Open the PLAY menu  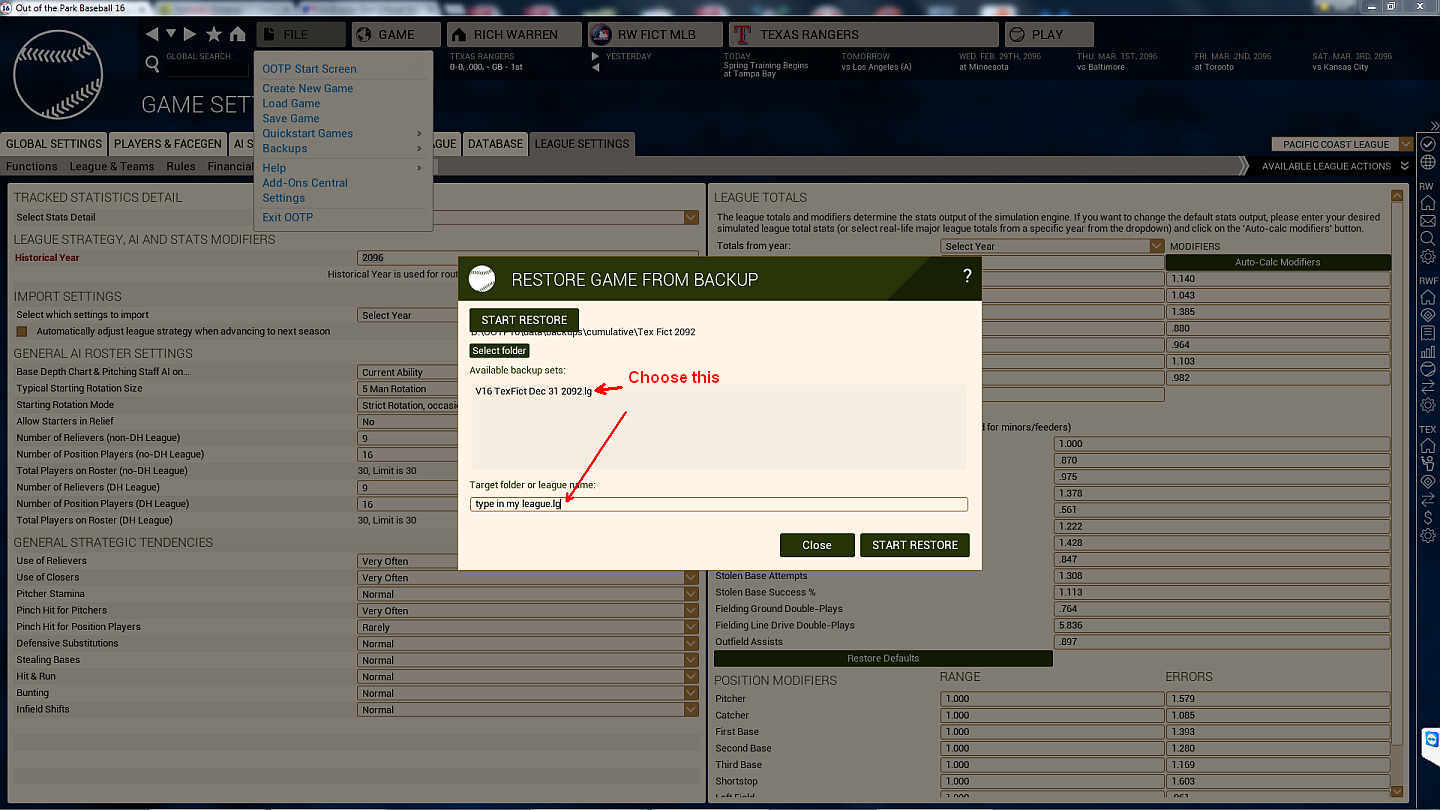[1049, 34]
